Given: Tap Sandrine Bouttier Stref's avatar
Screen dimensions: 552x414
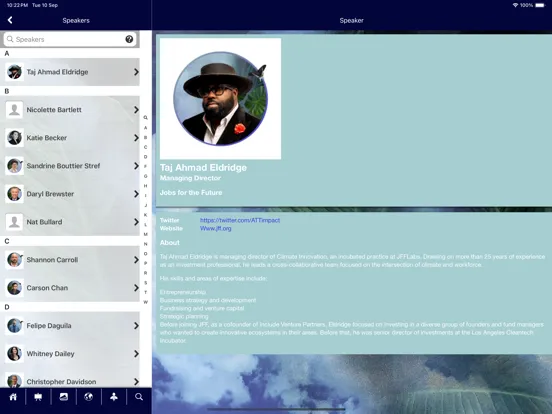Looking at the screenshot, I should 14,165.
